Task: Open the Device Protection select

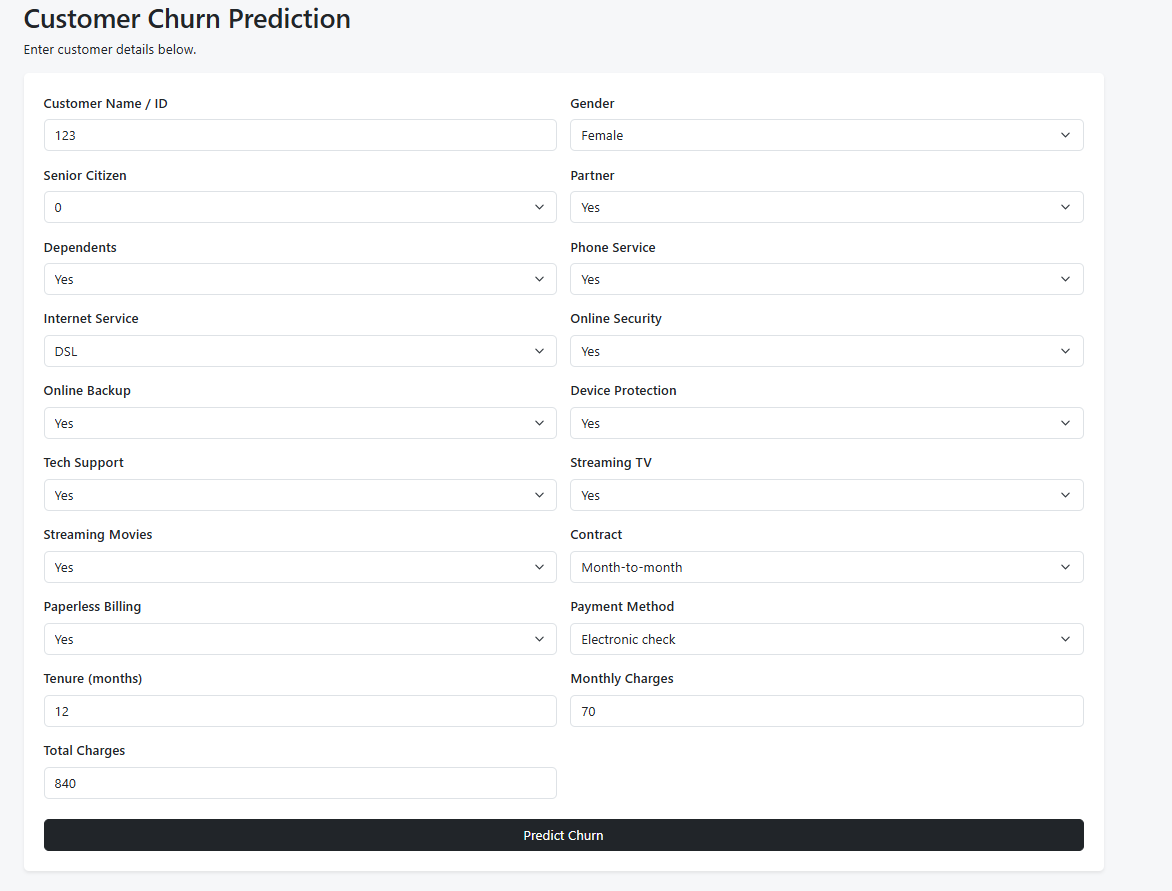Action: tap(826, 423)
